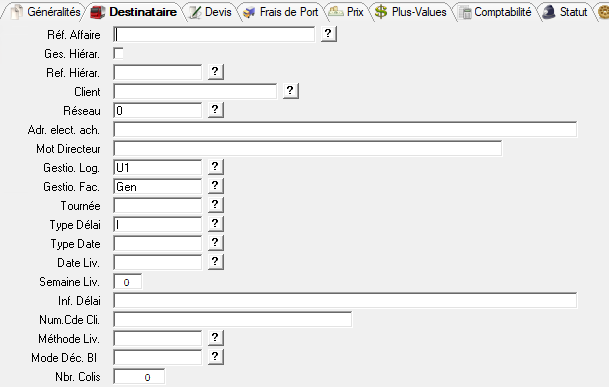
Task: Click the Type Délai input field
Action: [158, 225]
